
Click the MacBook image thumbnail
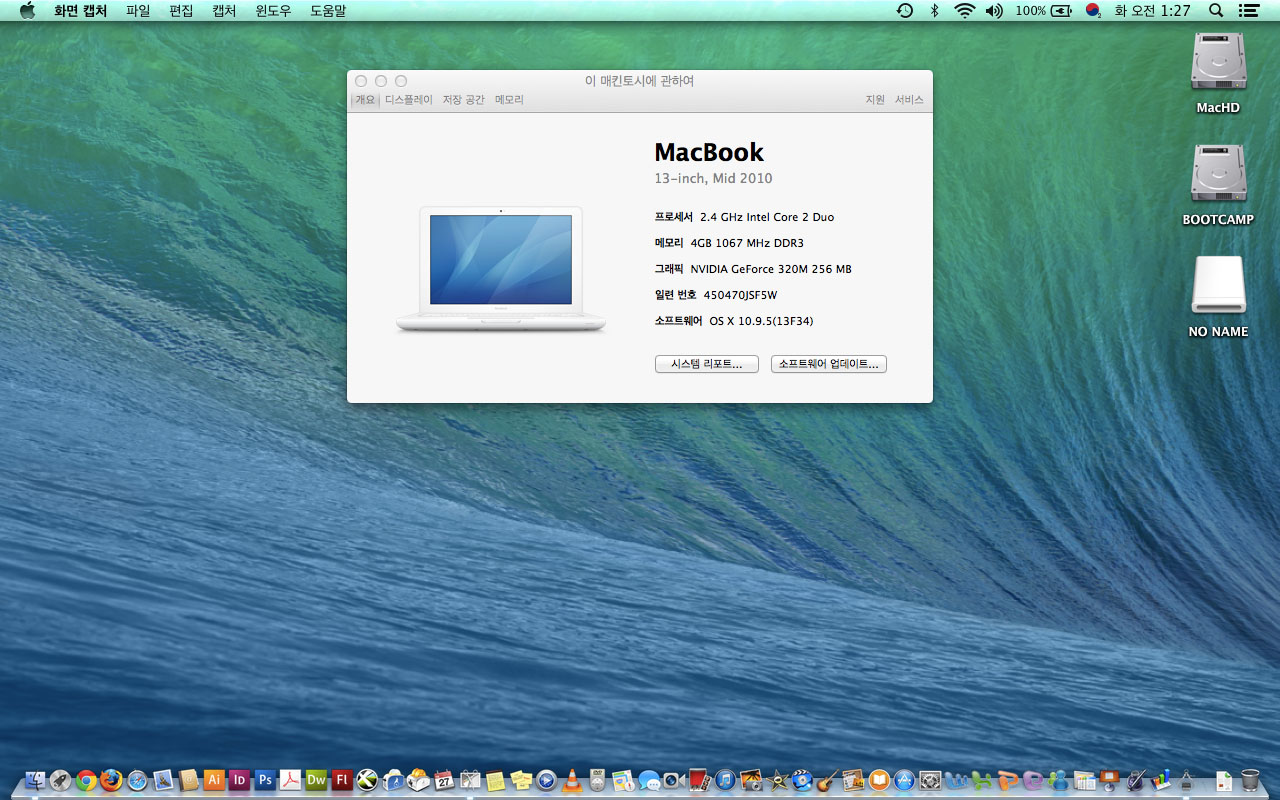click(501, 268)
